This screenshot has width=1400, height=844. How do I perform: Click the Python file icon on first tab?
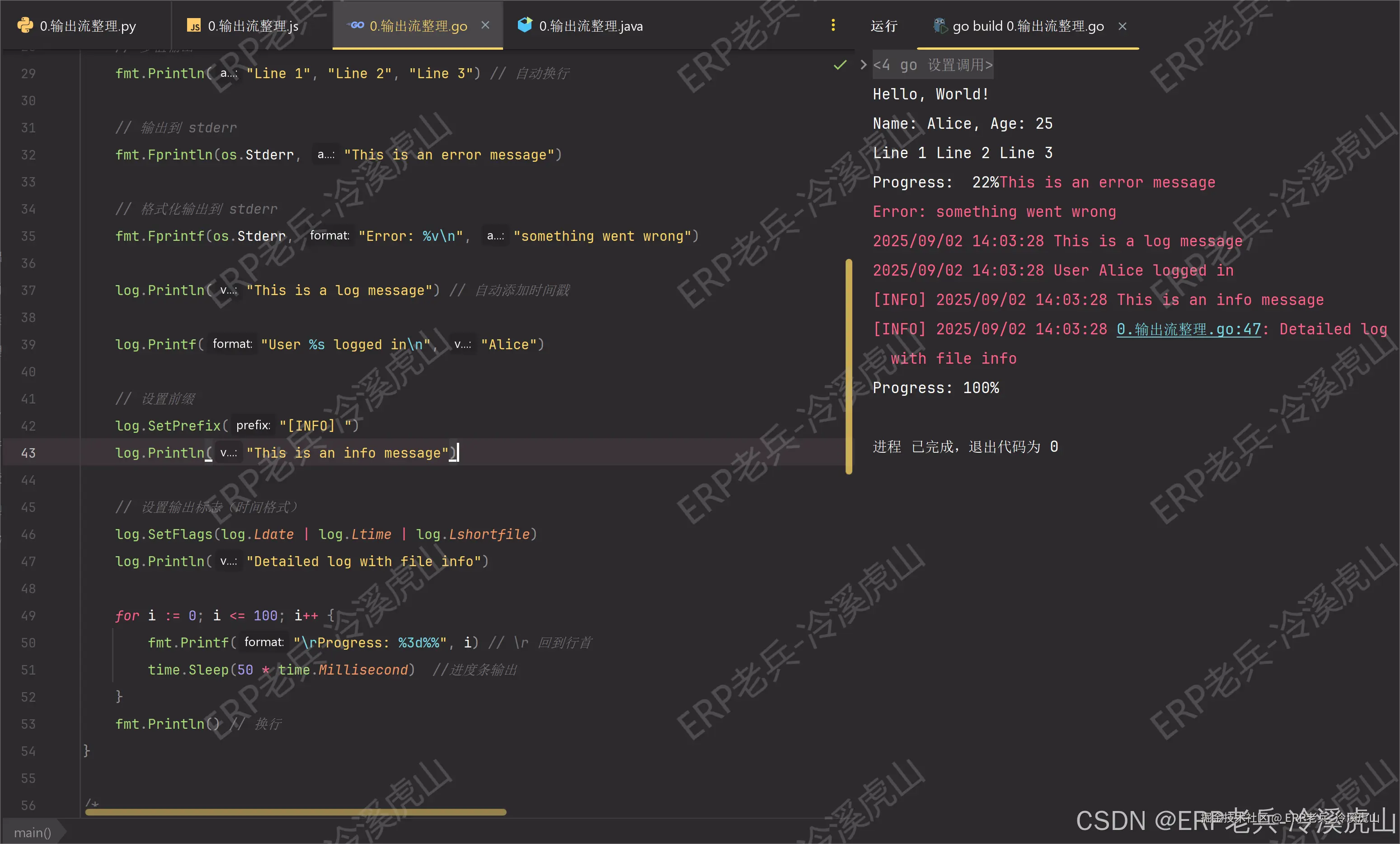[25, 26]
